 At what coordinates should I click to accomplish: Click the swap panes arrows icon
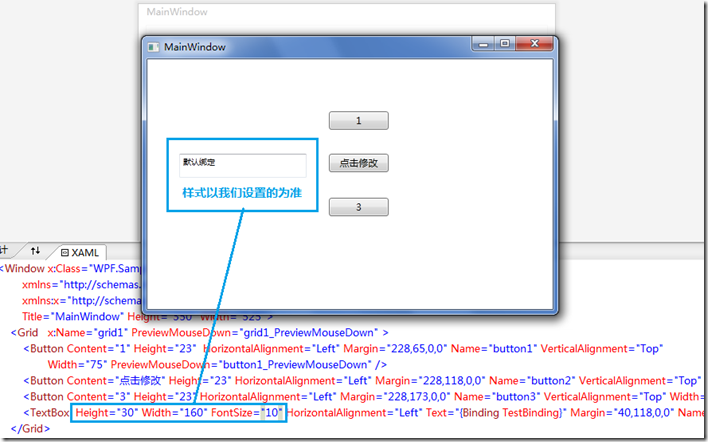click(35, 250)
